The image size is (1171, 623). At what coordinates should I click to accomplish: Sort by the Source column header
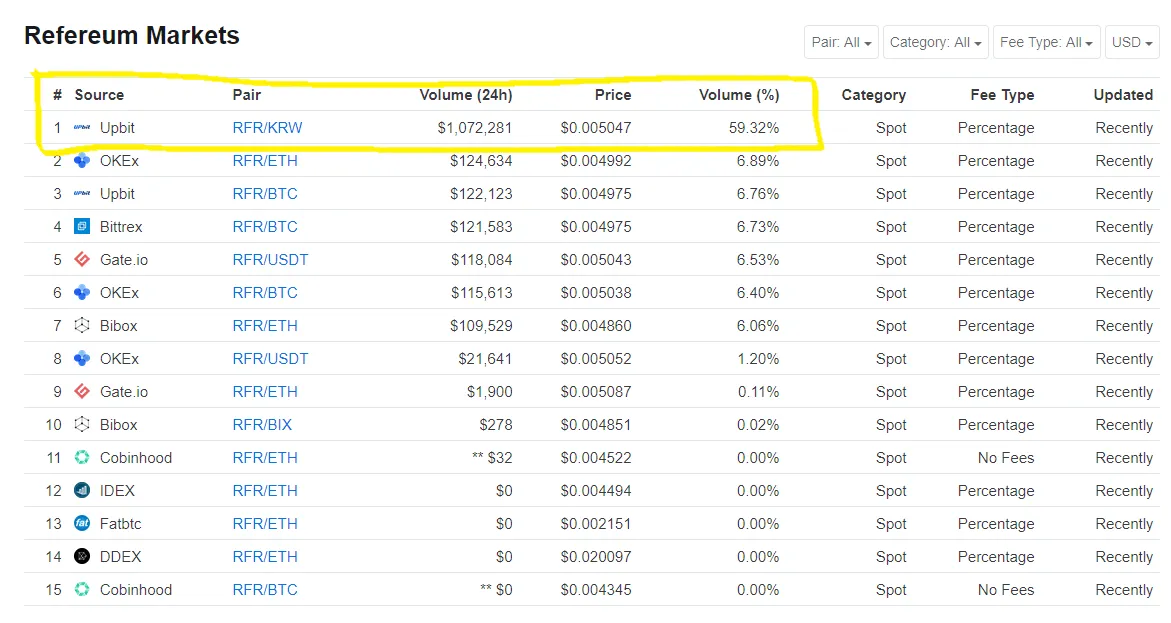point(99,95)
